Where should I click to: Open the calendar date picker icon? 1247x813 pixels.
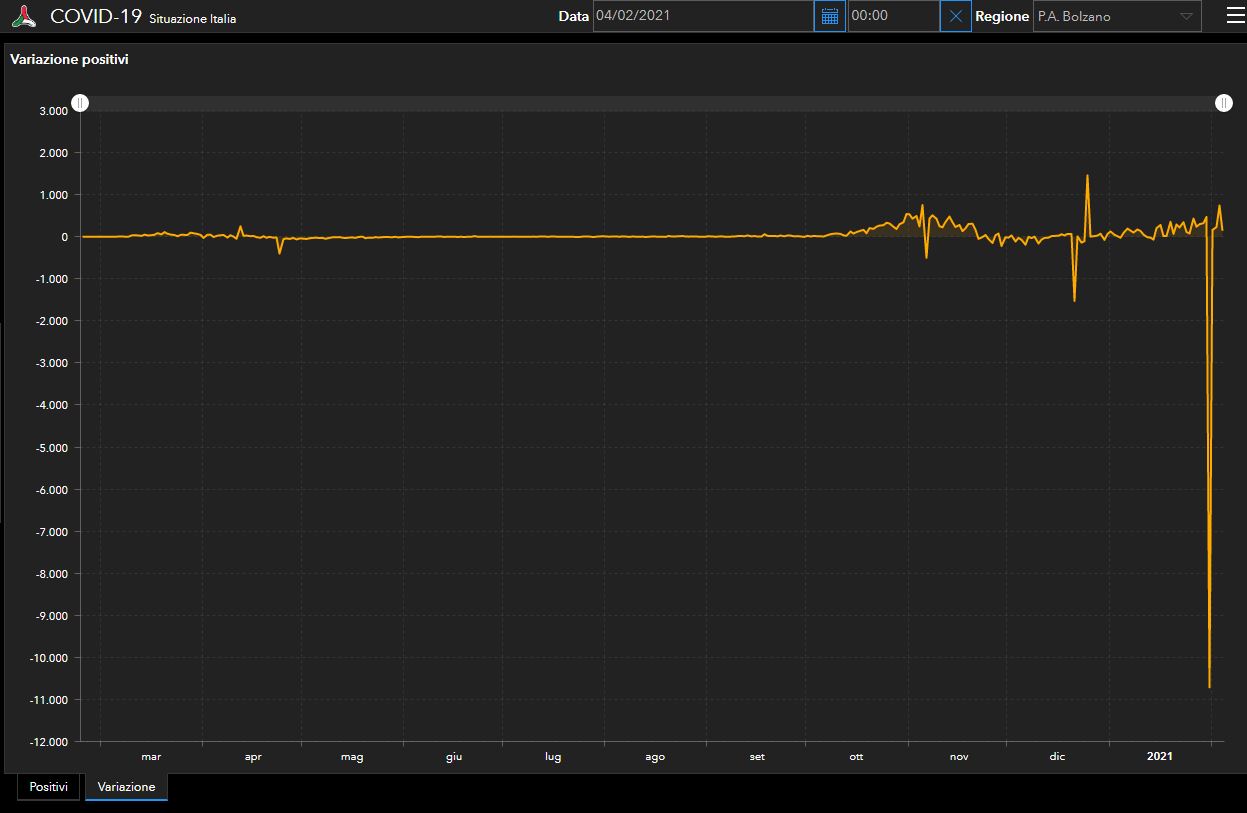(829, 16)
